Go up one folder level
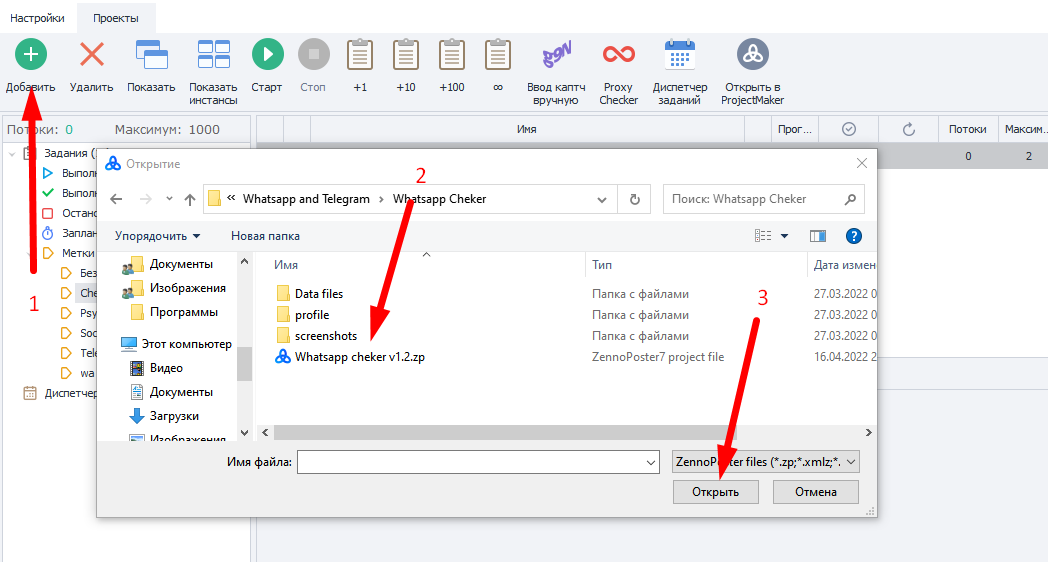This screenshot has width=1048, height=562. point(190,199)
